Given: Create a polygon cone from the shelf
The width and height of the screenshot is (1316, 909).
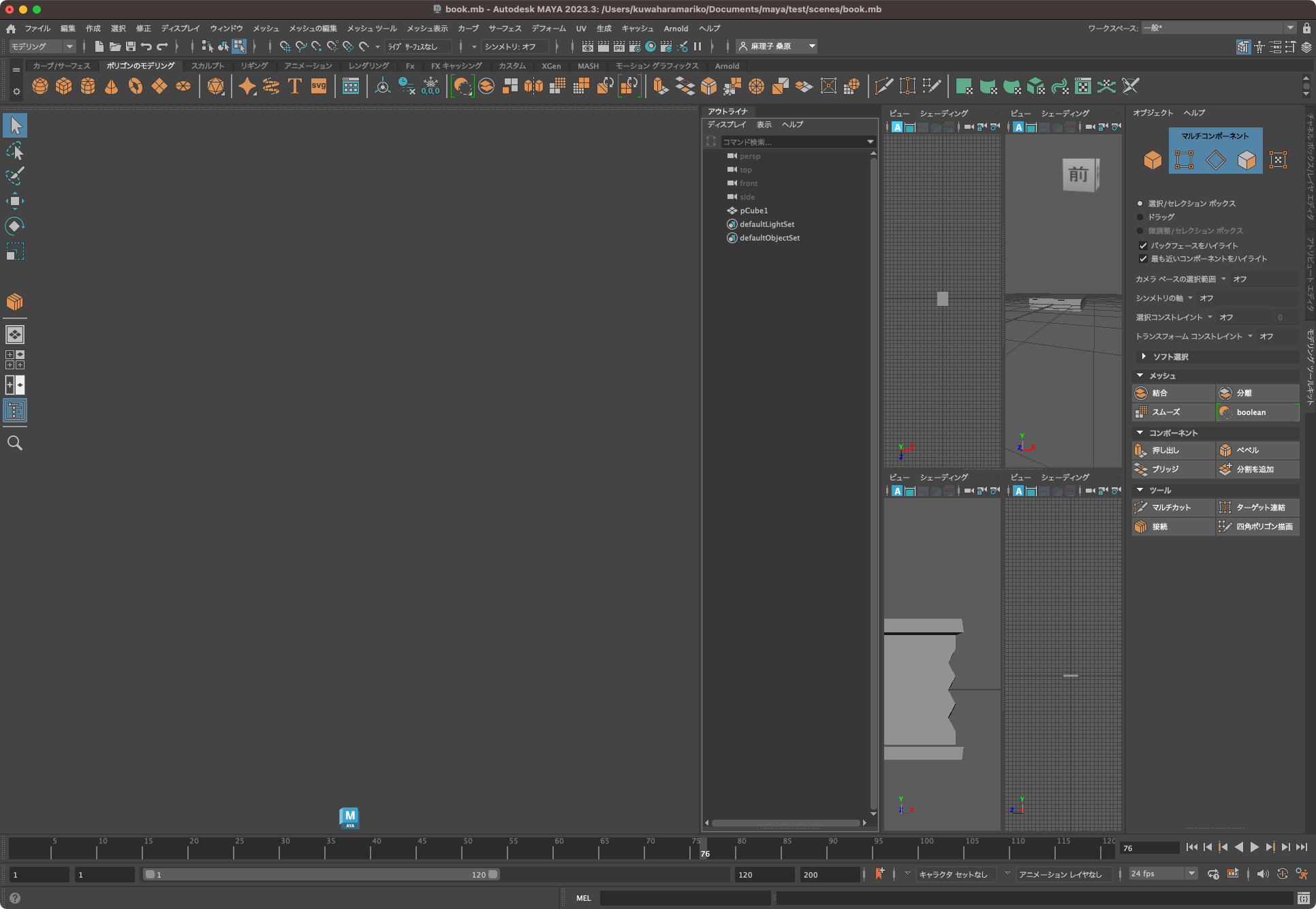Looking at the screenshot, I should pyautogui.click(x=112, y=87).
